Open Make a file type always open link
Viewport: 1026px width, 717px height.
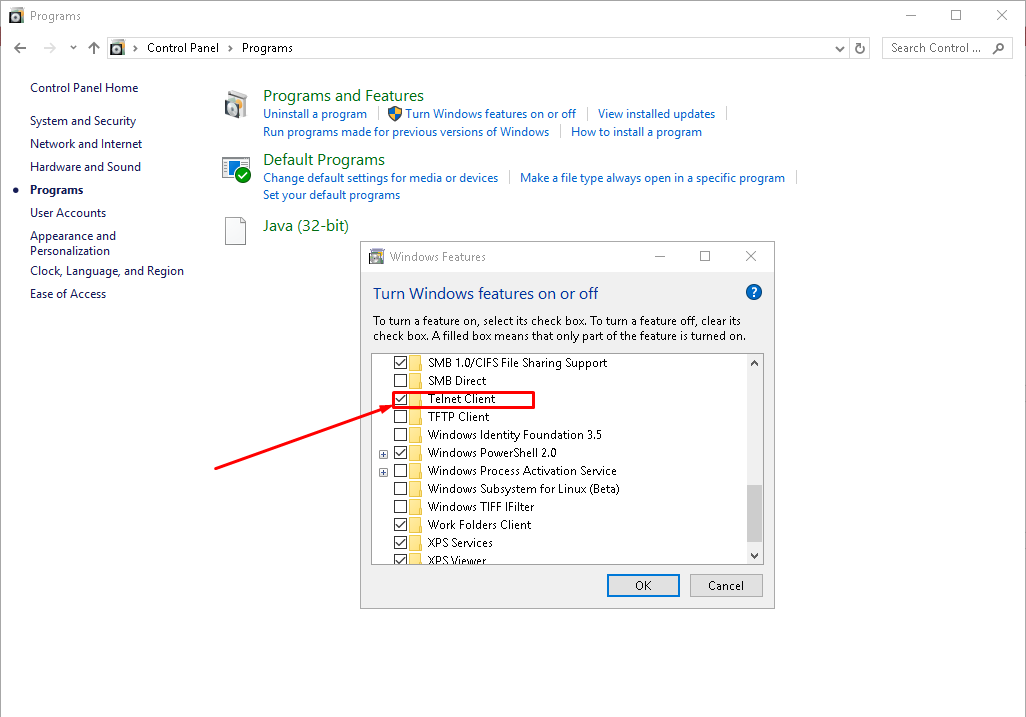click(x=652, y=178)
